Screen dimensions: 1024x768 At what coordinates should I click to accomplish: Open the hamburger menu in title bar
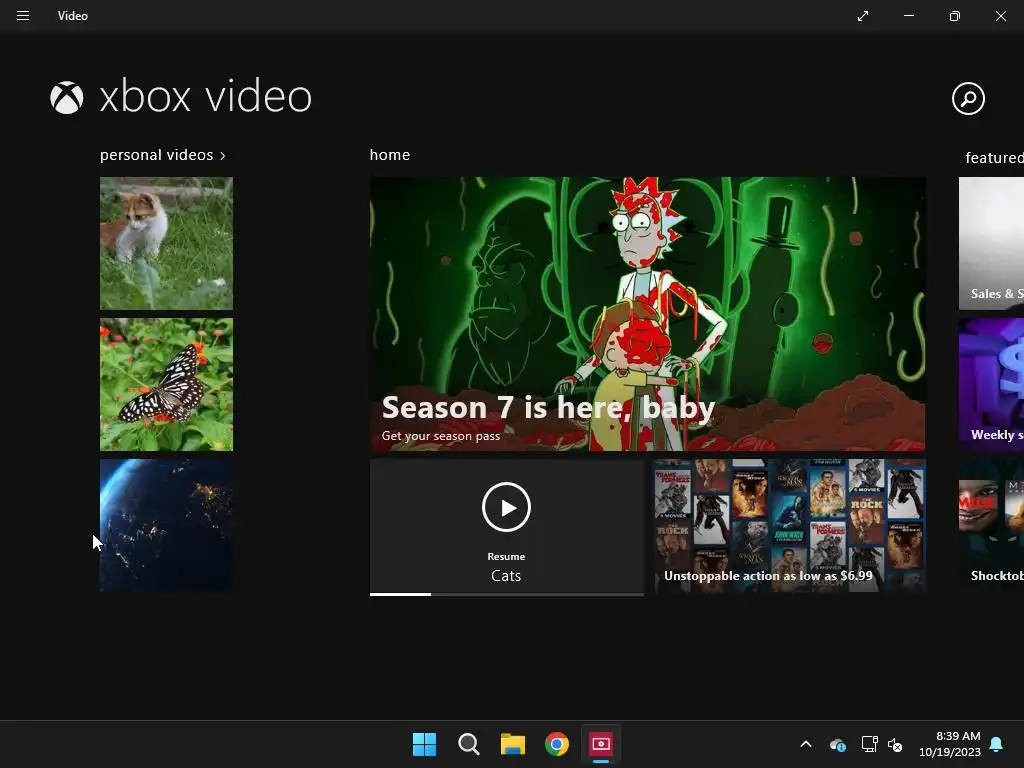click(x=23, y=16)
